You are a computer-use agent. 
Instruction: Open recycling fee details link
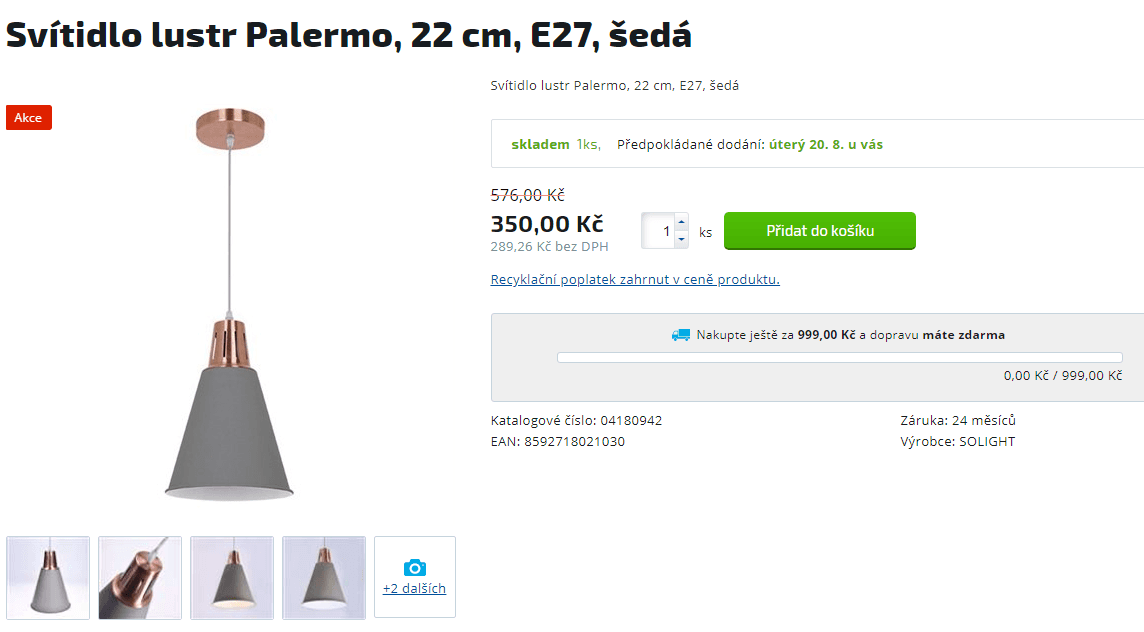click(634, 279)
